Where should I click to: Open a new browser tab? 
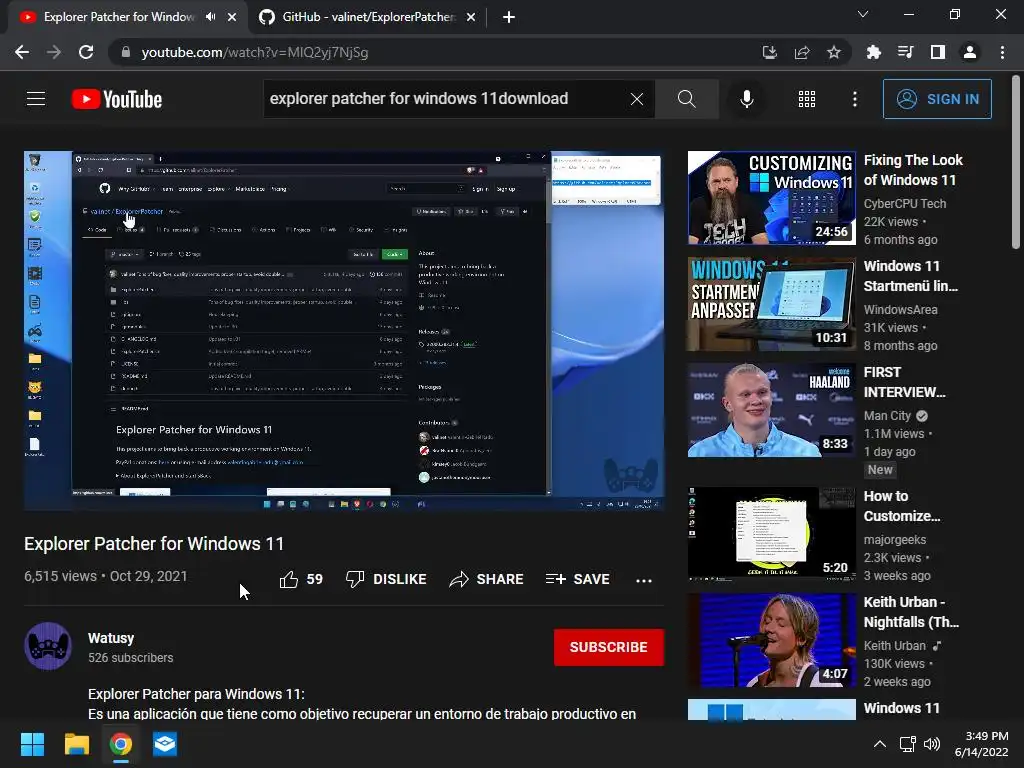point(509,18)
